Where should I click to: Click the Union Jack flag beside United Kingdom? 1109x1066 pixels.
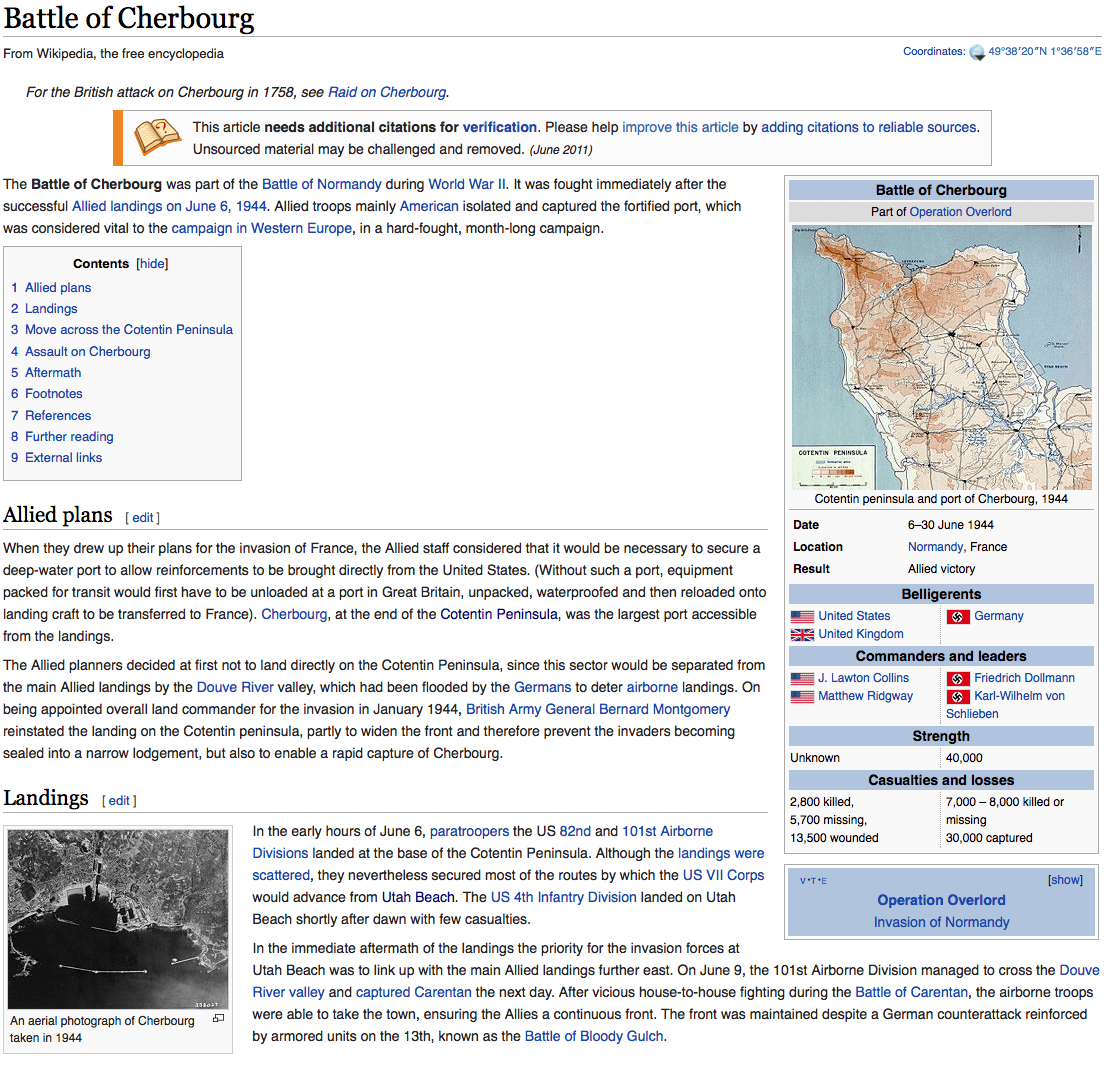point(802,635)
